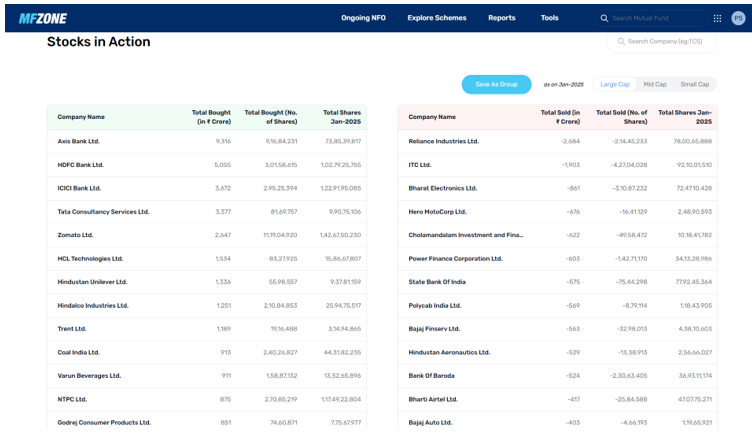Click Bajaj Auto Ltd.
Viewport: 752px width, 443px height.
click(x=430, y=423)
